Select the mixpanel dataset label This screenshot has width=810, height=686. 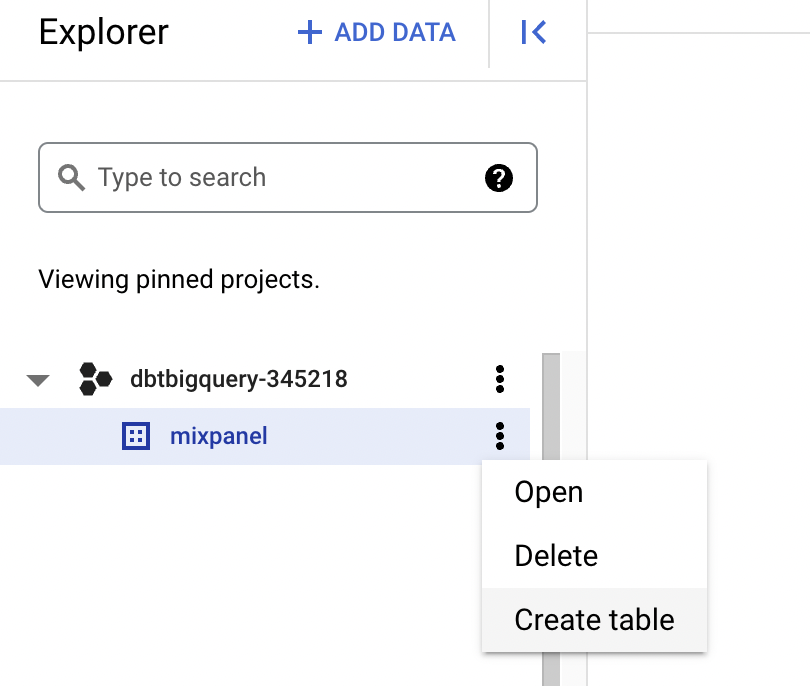click(219, 436)
